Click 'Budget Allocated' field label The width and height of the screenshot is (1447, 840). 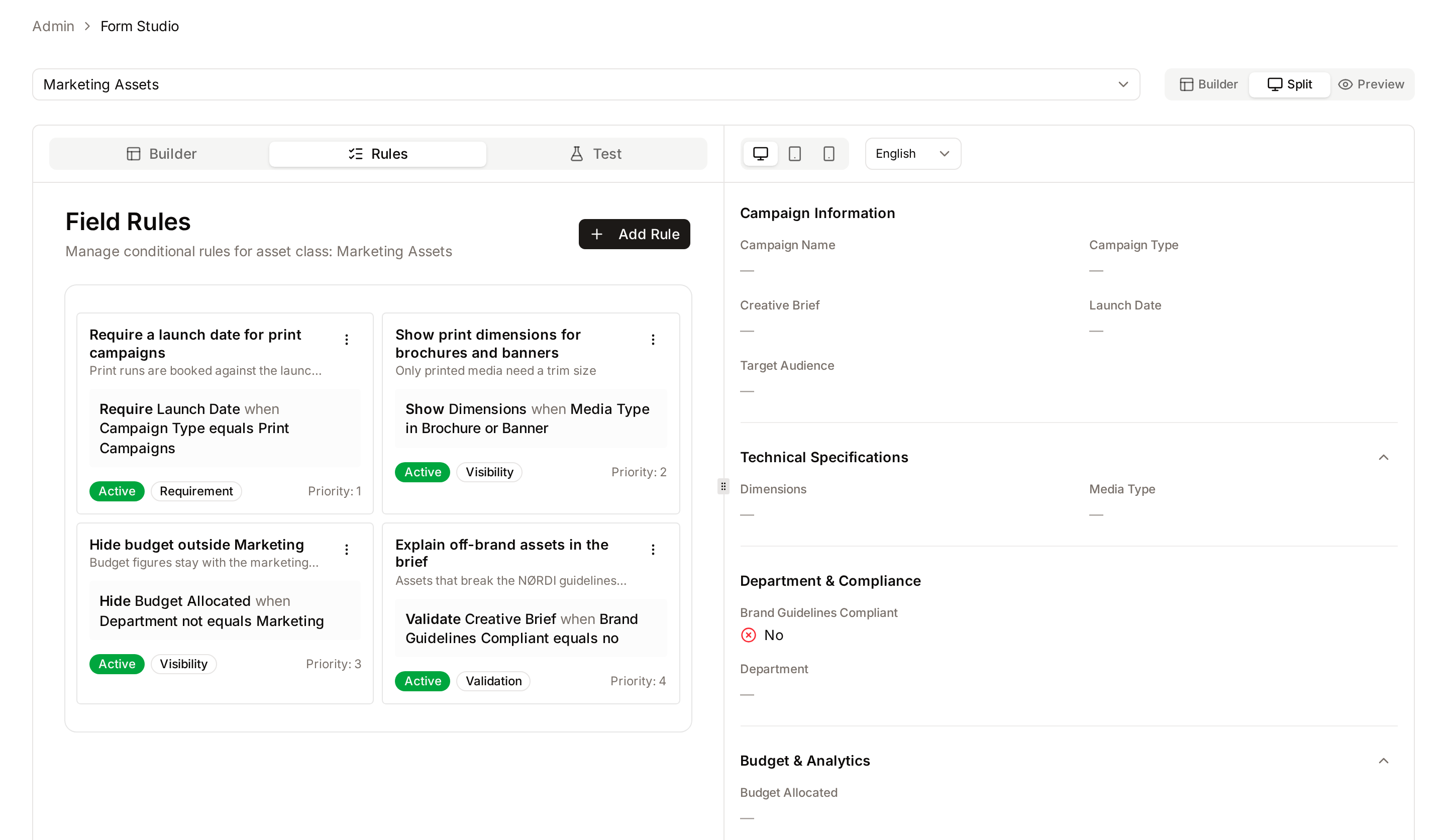point(788,792)
